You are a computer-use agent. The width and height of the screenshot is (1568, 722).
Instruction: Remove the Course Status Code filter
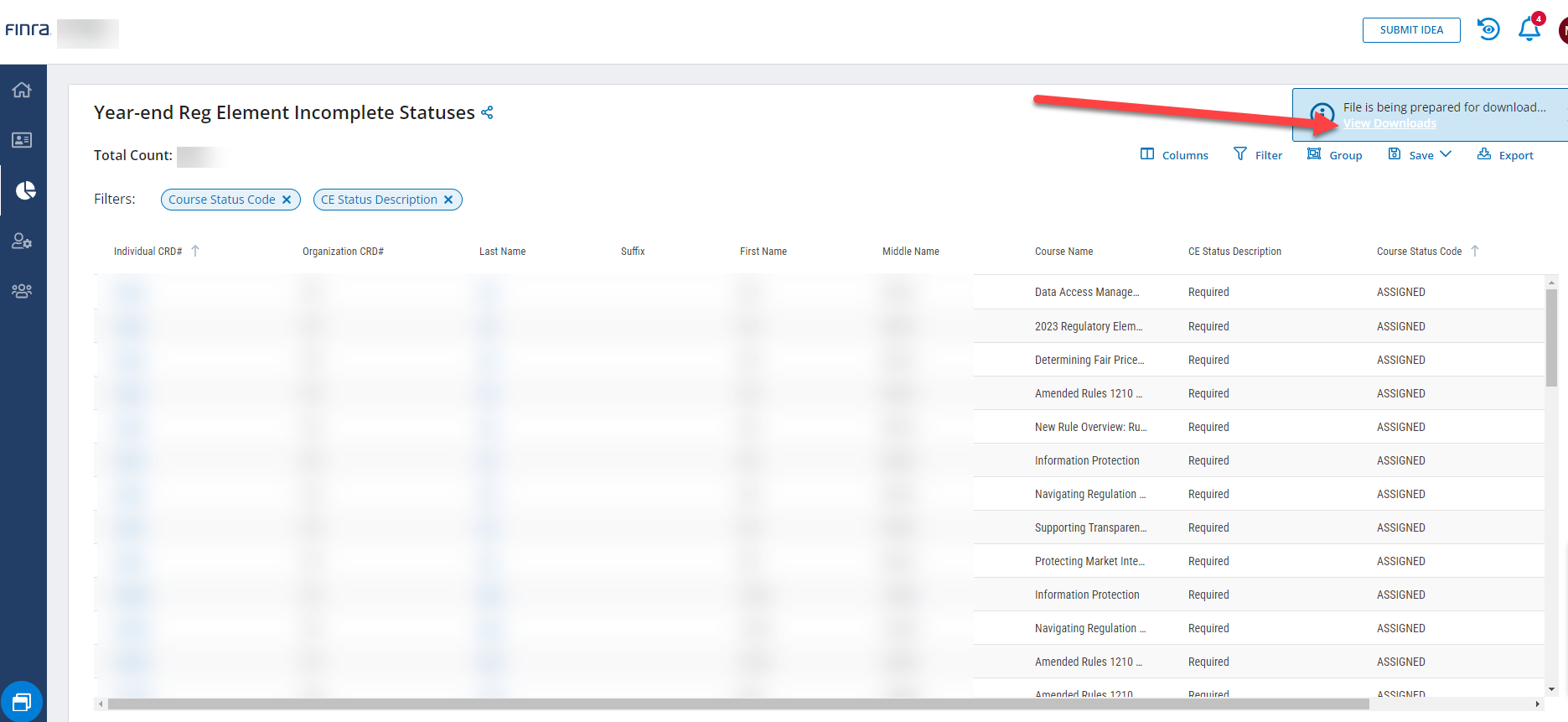coord(287,200)
